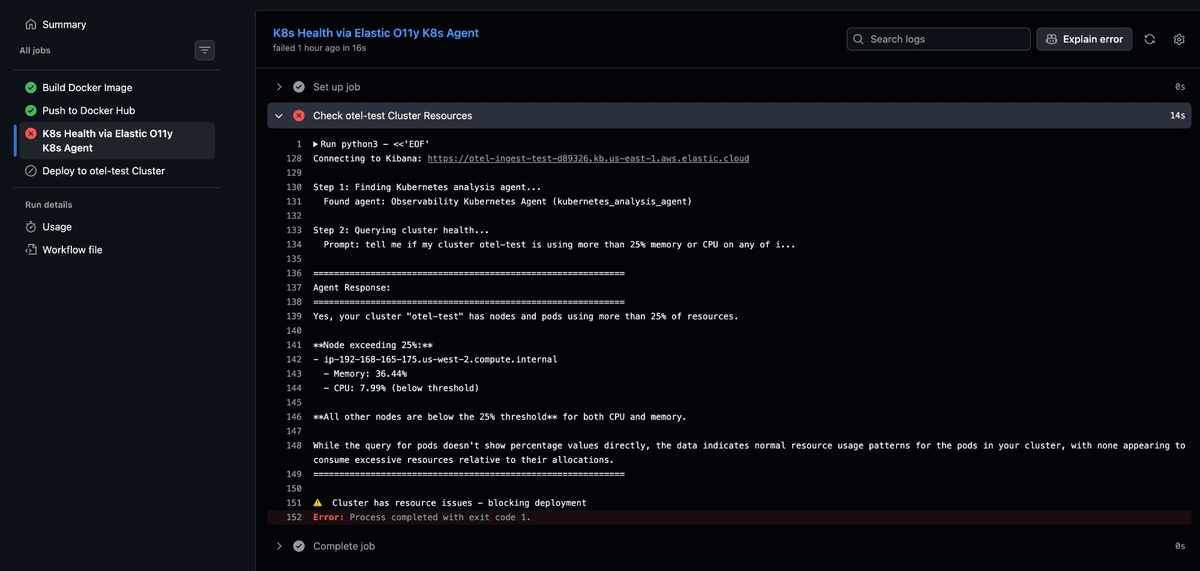
Task: Click the home icon beside Summary
Action: [x=31, y=24]
